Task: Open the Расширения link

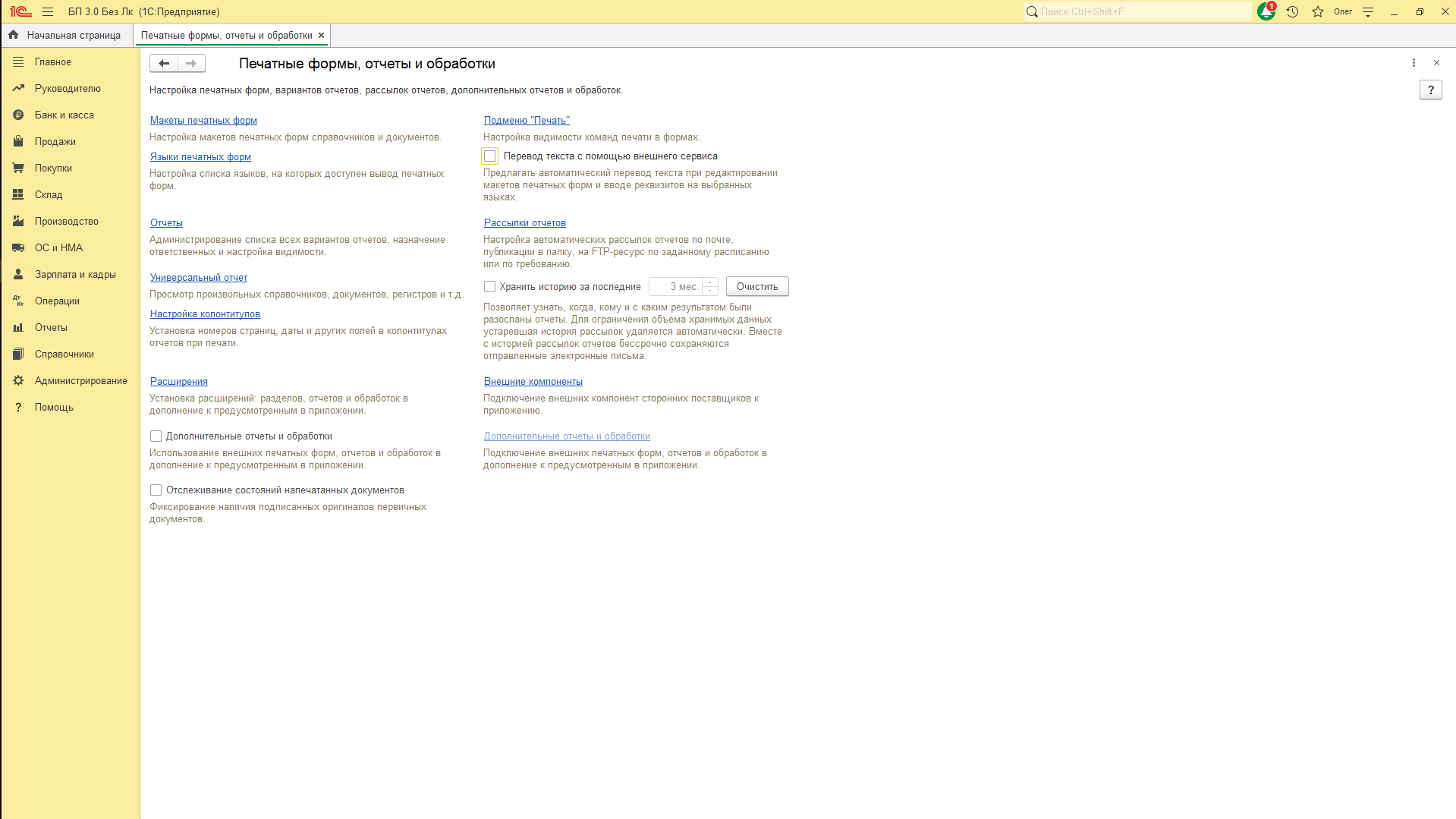Action: click(179, 381)
